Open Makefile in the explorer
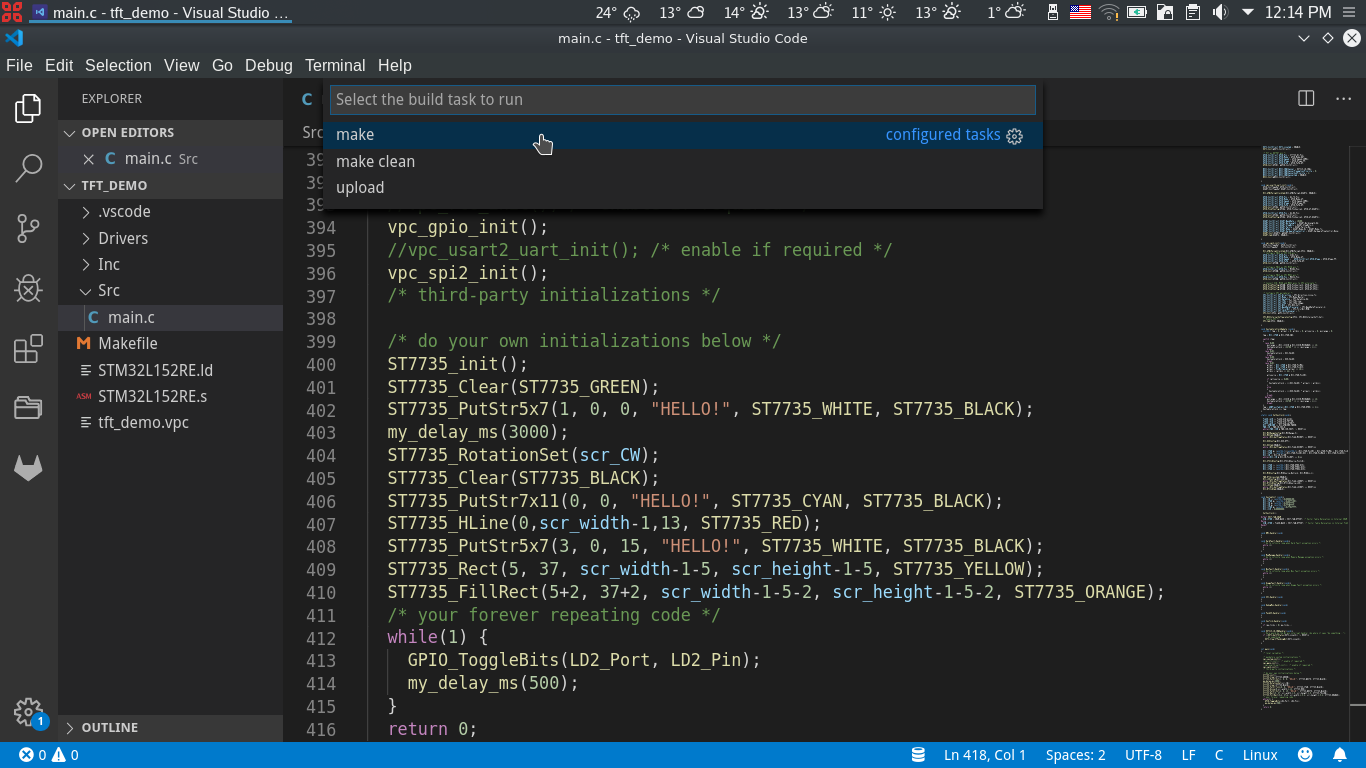Viewport: 1366px width, 768px height. click(x=127, y=343)
